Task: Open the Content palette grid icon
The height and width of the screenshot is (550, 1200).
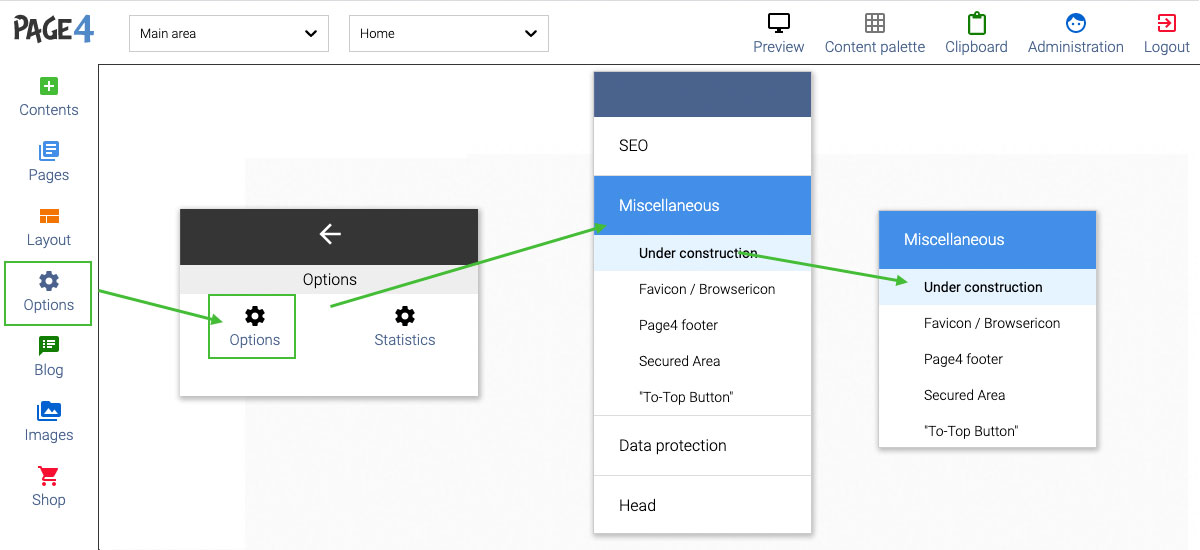Action: coord(875,23)
